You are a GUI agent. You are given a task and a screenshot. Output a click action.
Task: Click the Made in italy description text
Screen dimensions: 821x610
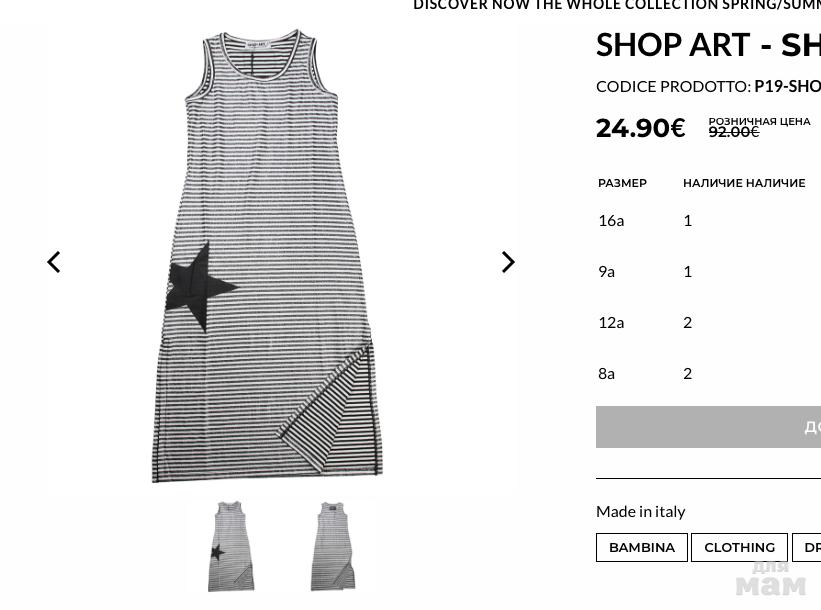(640, 512)
